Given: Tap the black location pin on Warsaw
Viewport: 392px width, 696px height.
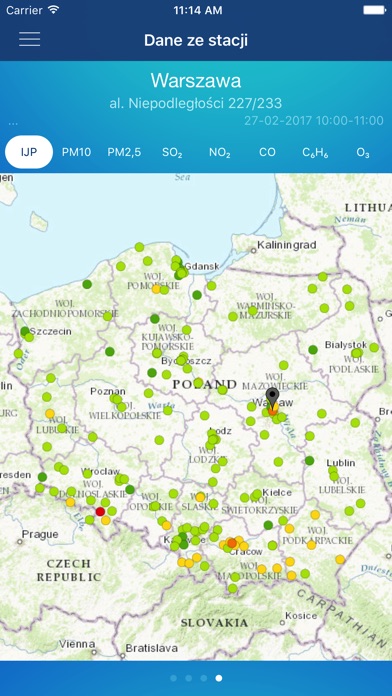Looking at the screenshot, I should pyautogui.click(x=273, y=396).
